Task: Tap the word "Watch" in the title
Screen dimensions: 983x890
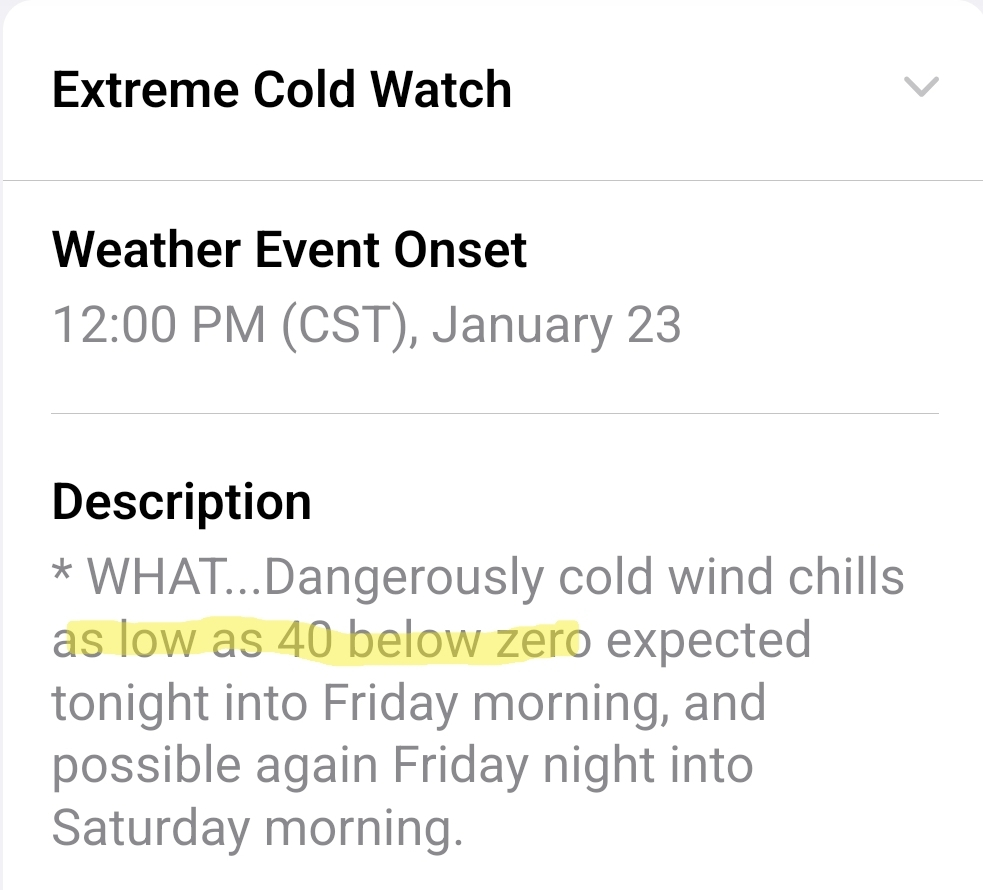Action: (x=441, y=90)
